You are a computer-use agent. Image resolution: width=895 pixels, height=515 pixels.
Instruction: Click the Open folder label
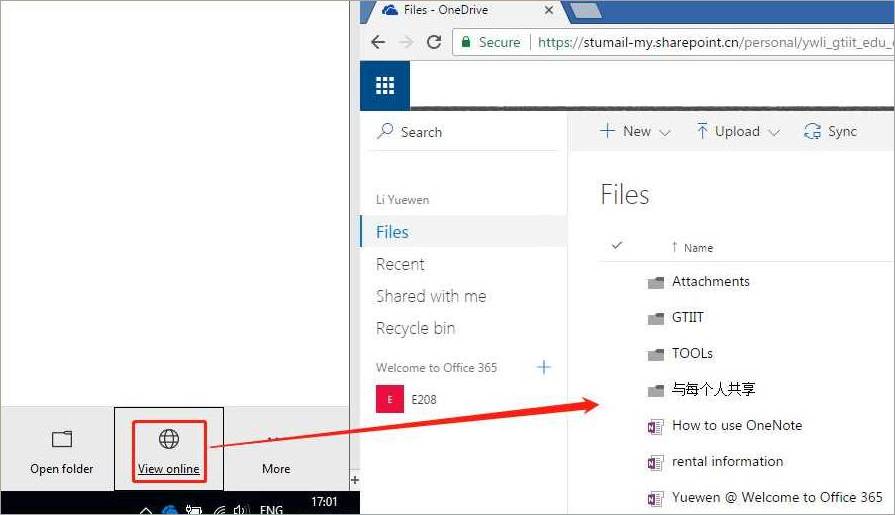click(62, 469)
